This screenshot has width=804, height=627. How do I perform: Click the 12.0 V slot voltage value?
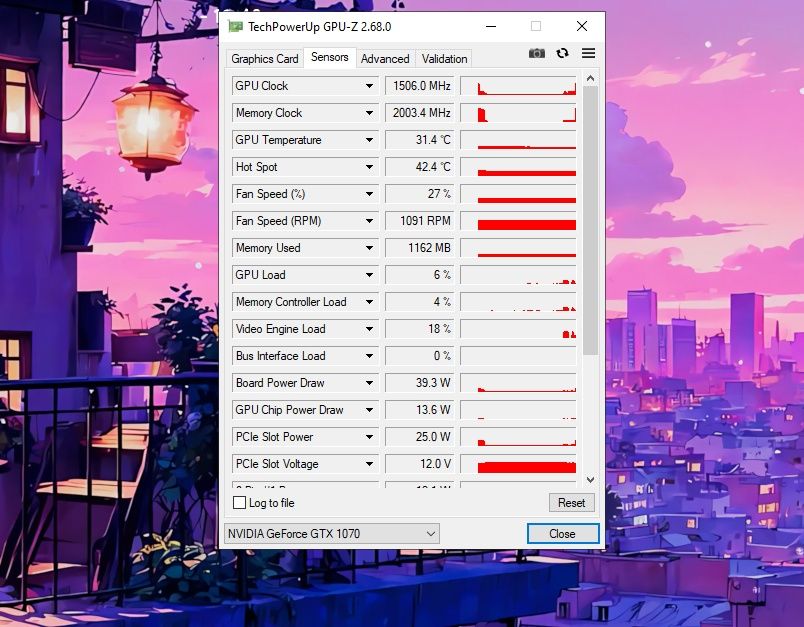(419, 464)
